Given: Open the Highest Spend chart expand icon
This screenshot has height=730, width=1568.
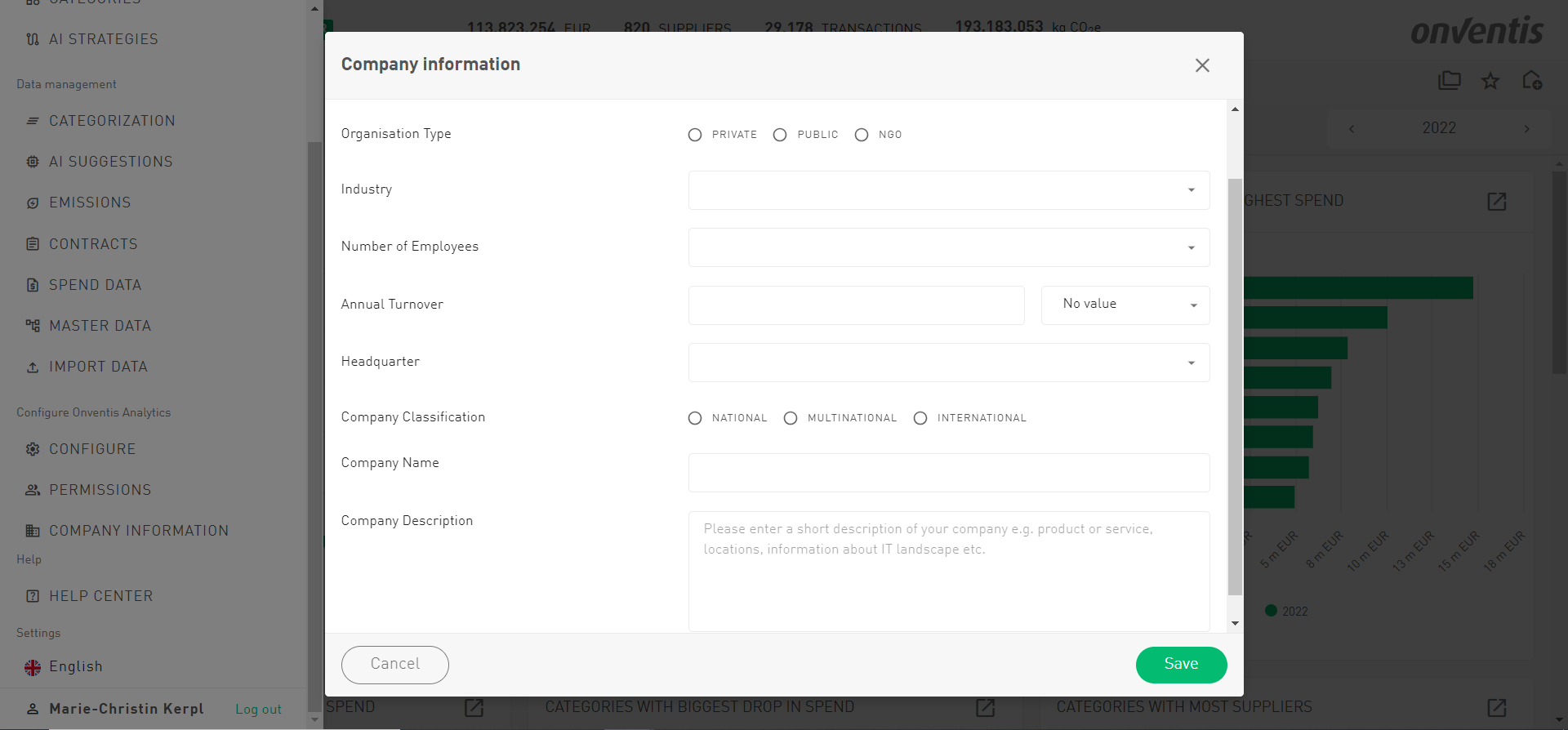Looking at the screenshot, I should pyautogui.click(x=1496, y=202).
